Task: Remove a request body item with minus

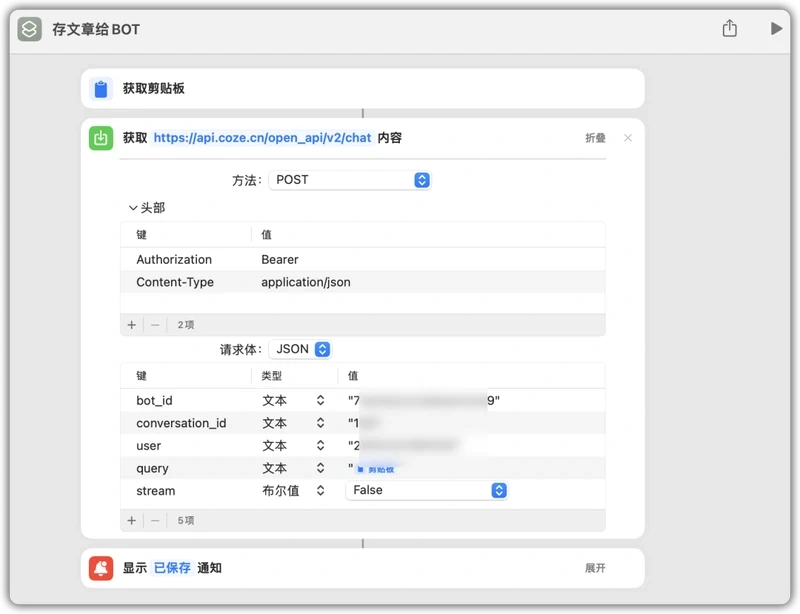Action: coord(156,521)
